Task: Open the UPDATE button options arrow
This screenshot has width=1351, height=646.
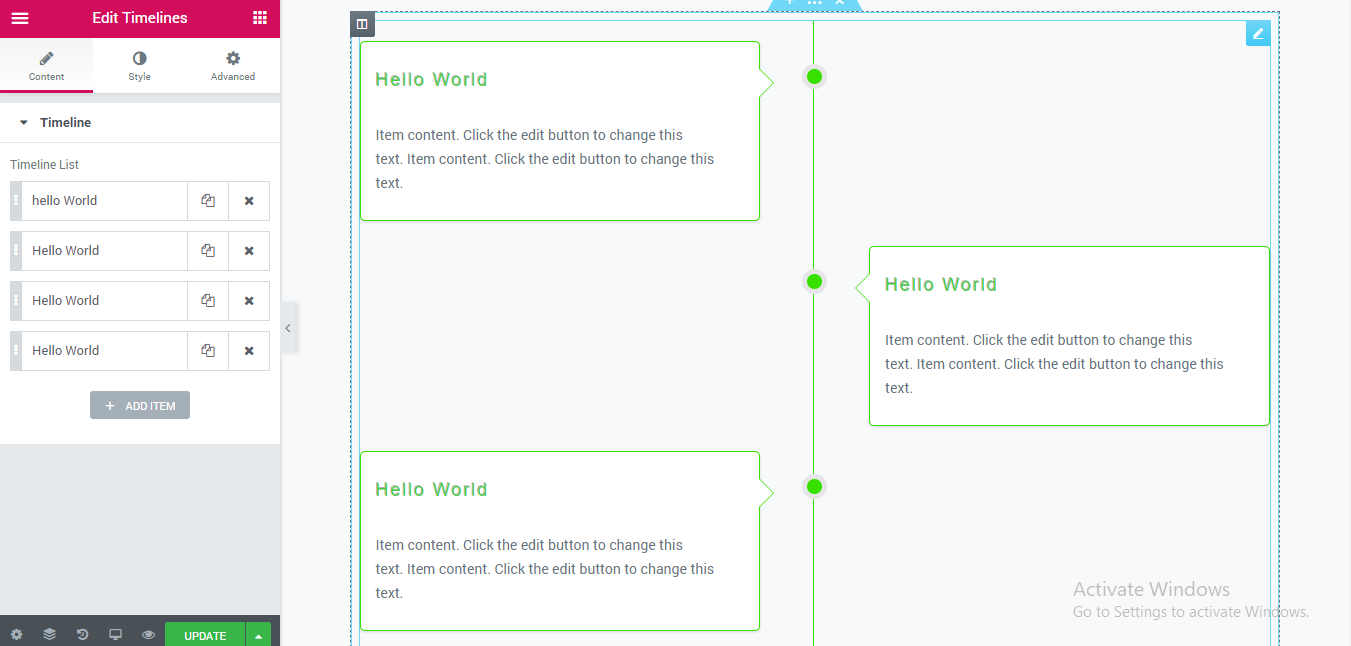Action: click(258, 633)
